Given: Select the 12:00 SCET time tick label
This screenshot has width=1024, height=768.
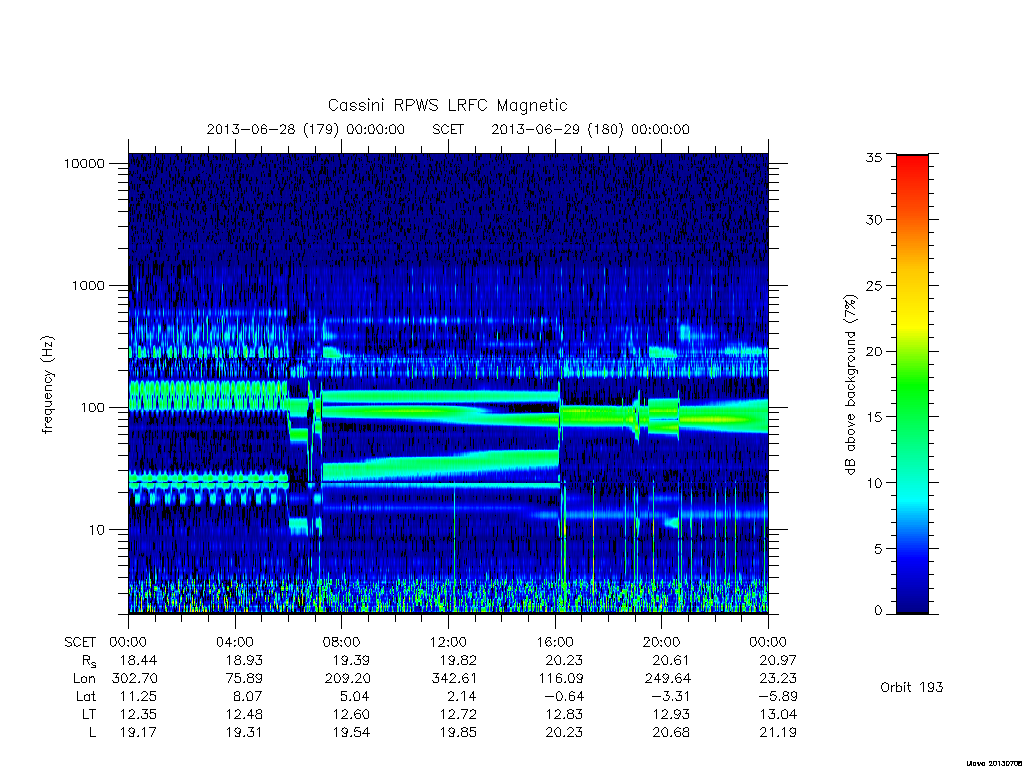Looking at the screenshot, I should 448,642.
